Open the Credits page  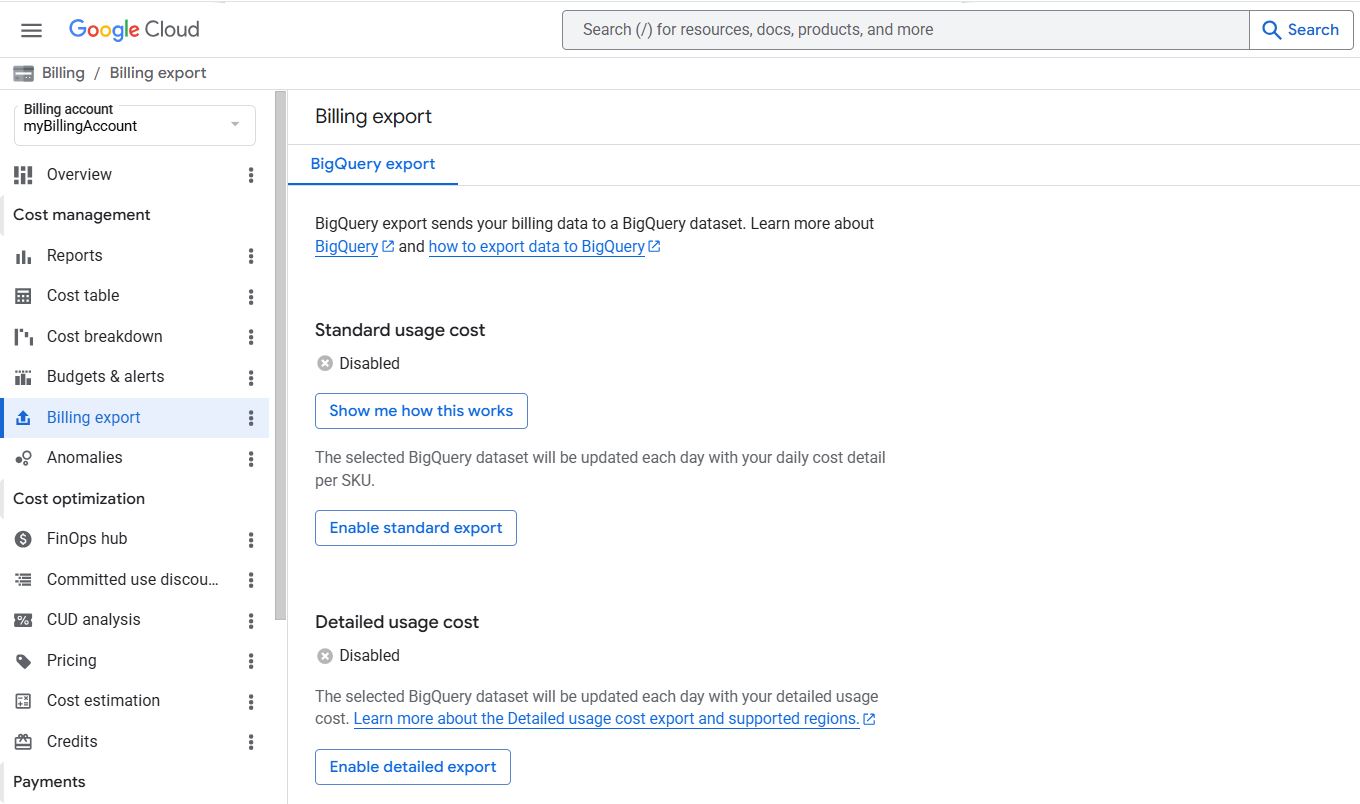click(72, 742)
